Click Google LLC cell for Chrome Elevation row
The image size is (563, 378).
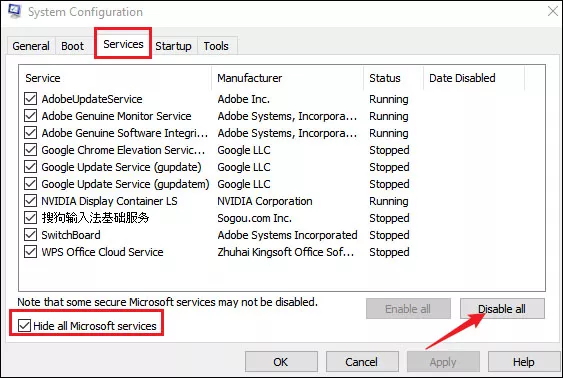pyautogui.click(x=244, y=150)
